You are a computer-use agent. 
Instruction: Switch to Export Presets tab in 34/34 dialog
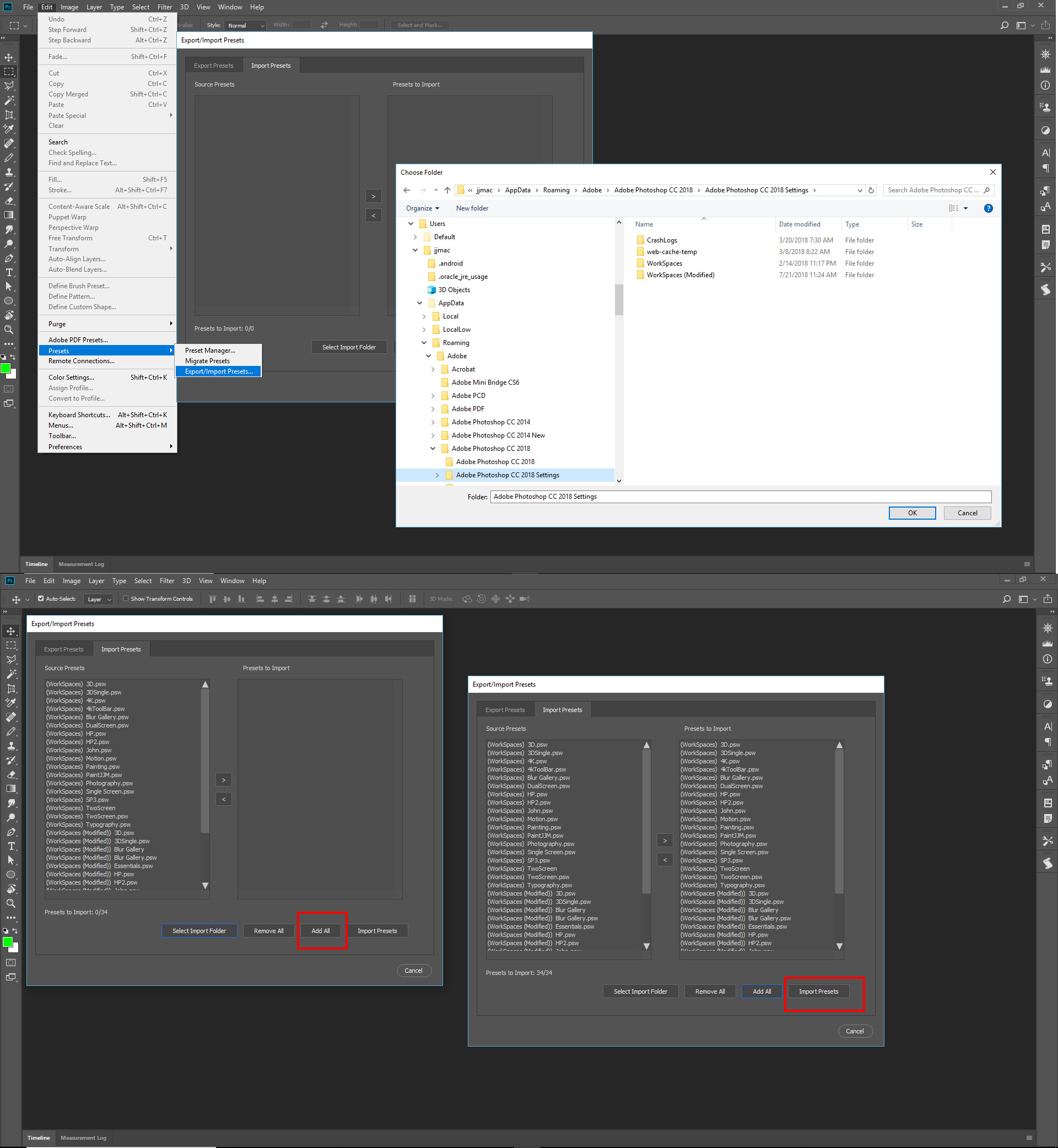505,710
